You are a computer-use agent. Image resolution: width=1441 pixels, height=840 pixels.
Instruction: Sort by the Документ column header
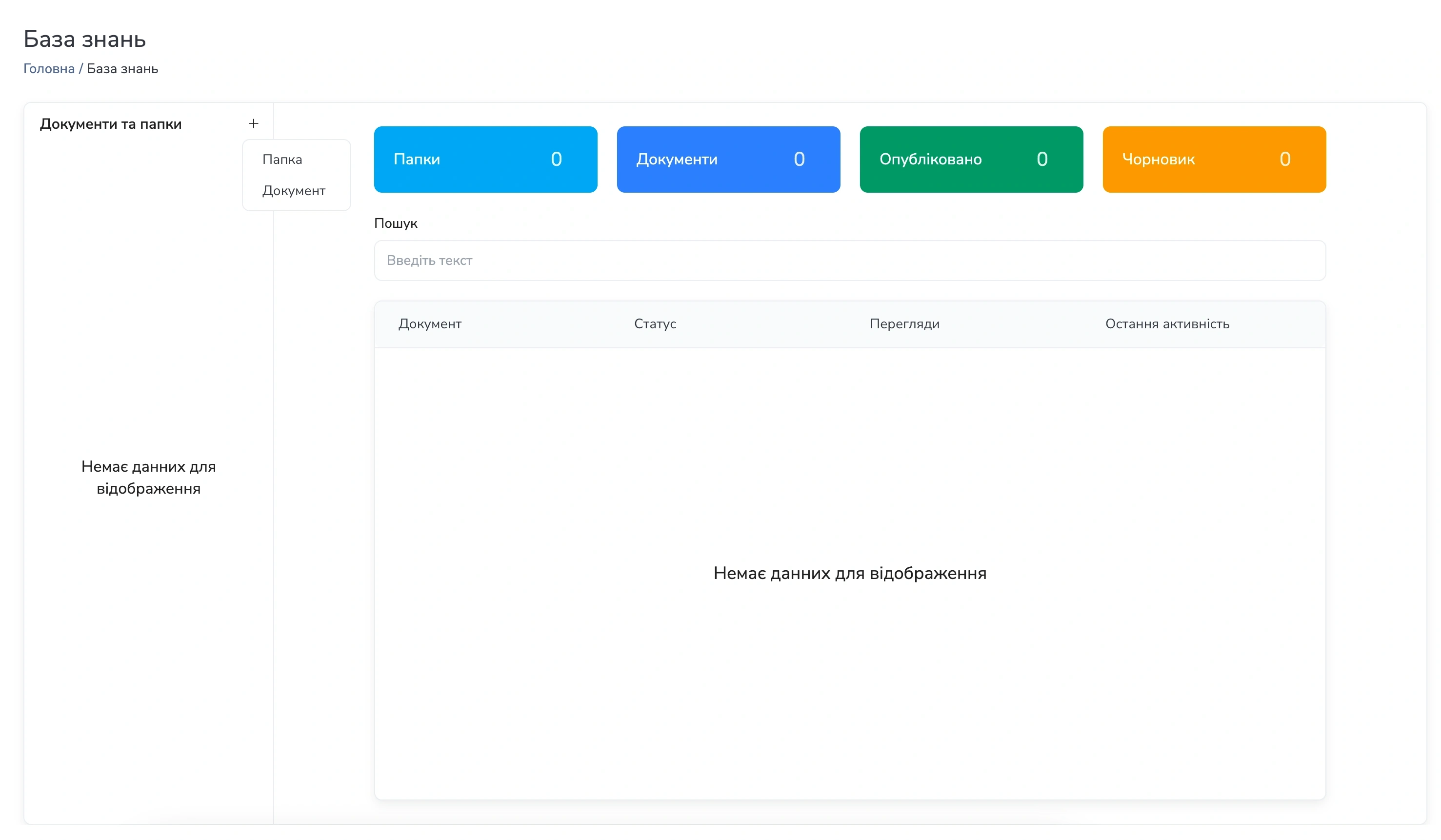click(430, 323)
